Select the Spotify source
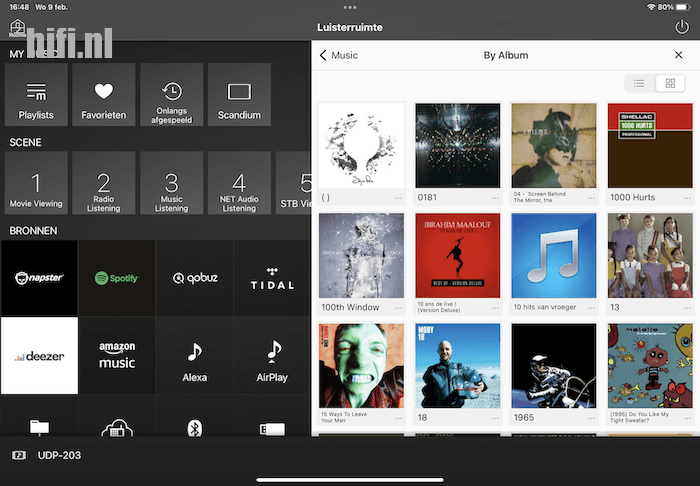Image resolution: width=700 pixels, height=486 pixels. [117, 278]
